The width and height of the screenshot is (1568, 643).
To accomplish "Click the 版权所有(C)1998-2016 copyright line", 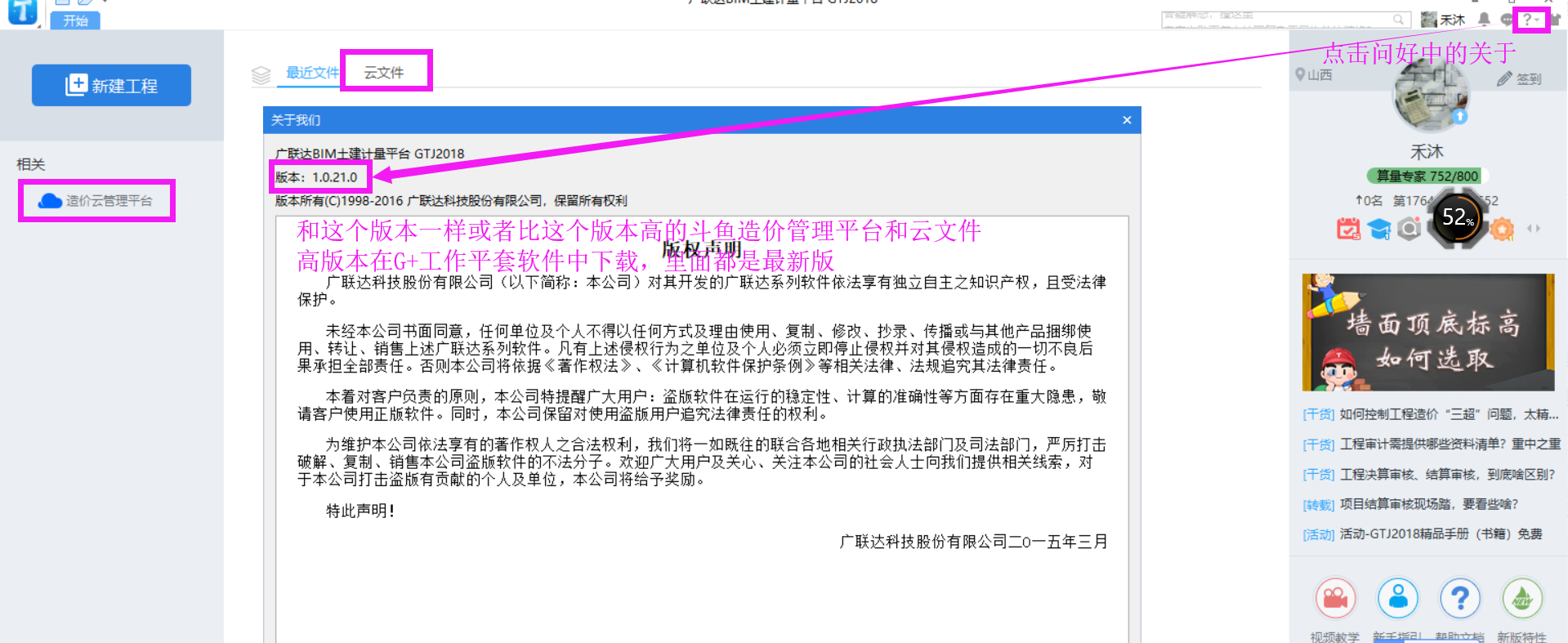I will coord(451,201).
